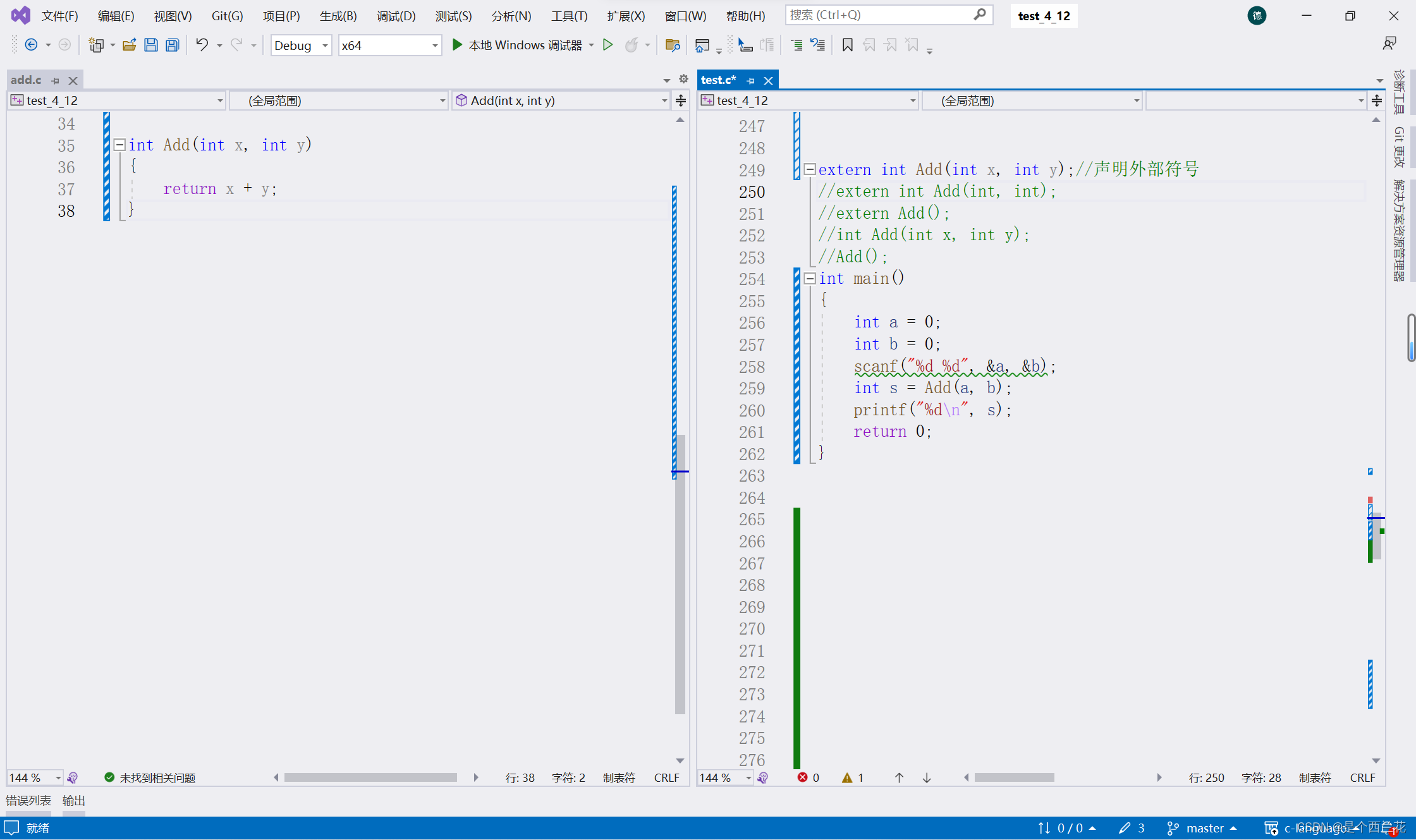1416x840 pixels.
Task: Open the 诊断工具 side panel tab
Action: click(1399, 91)
